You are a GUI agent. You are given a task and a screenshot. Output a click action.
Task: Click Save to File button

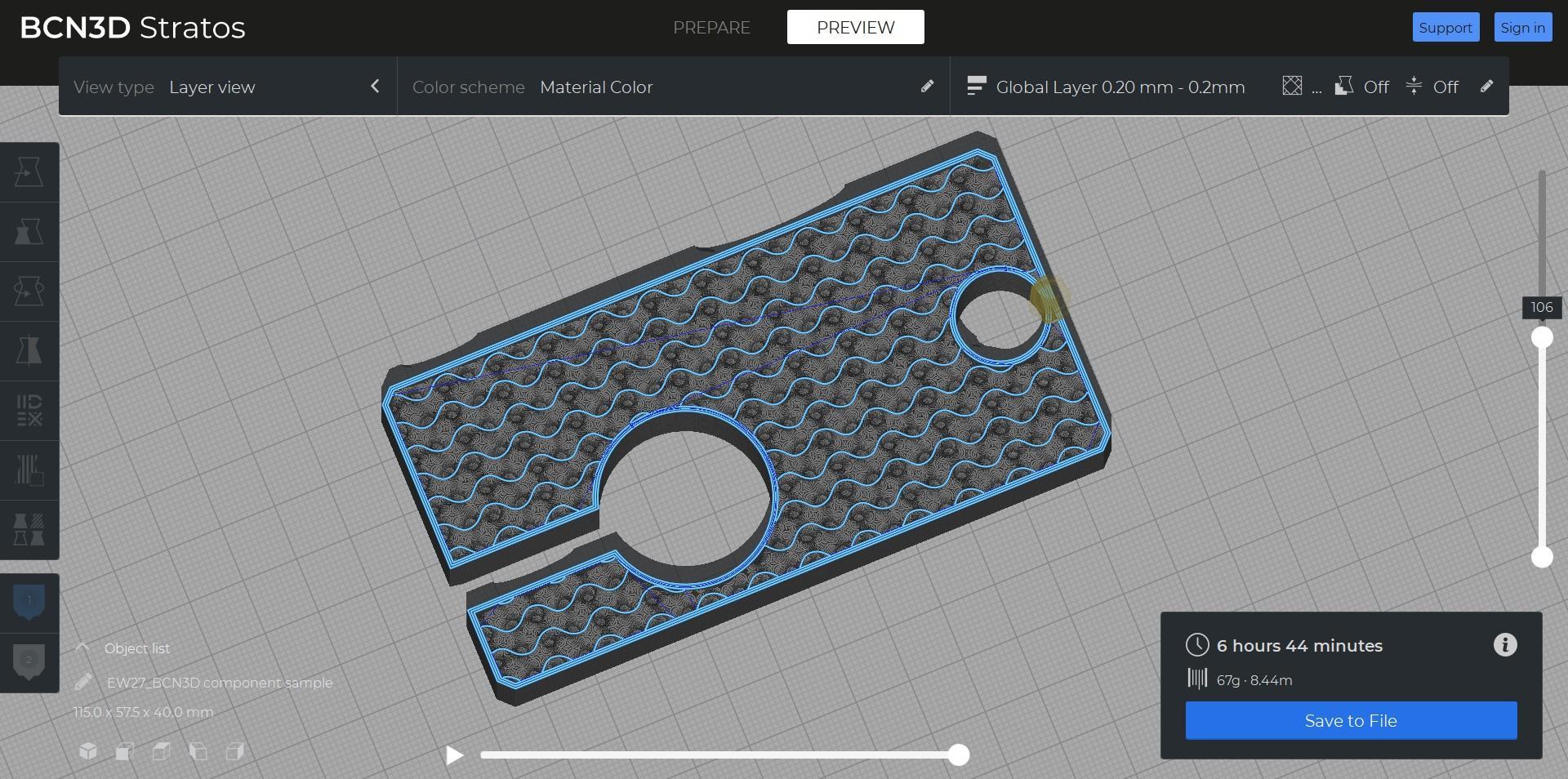coord(1352,721)
